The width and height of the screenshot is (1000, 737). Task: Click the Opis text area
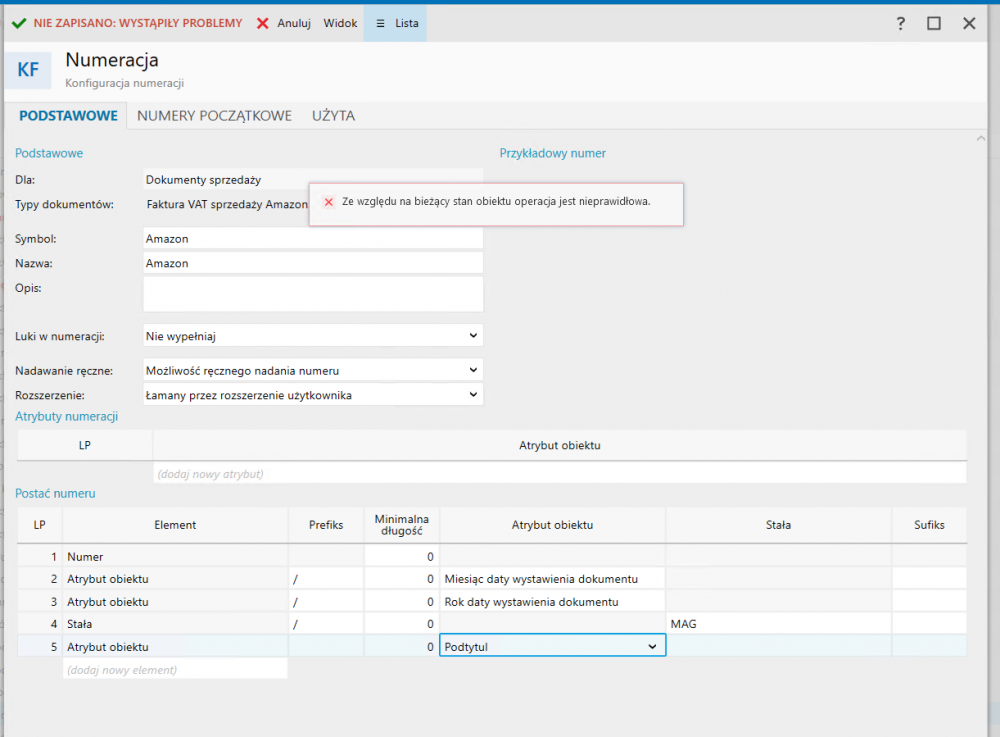point(313,294)
